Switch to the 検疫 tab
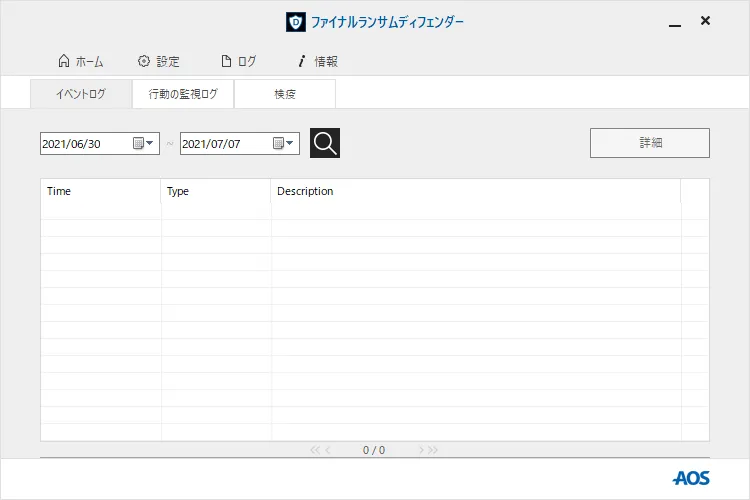Screen dimensions: 750x500 pyautogui.click(x=285, y=94)
